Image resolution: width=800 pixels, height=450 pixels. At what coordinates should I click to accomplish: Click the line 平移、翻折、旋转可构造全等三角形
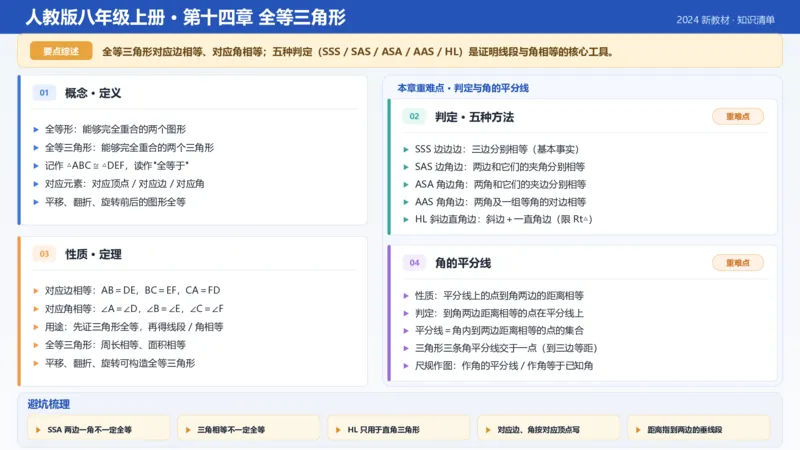click(120, 363)
